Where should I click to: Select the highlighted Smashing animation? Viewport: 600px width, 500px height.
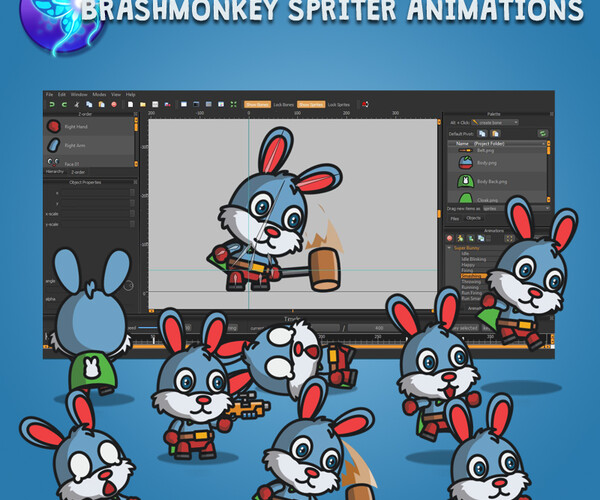click(473, 276)
